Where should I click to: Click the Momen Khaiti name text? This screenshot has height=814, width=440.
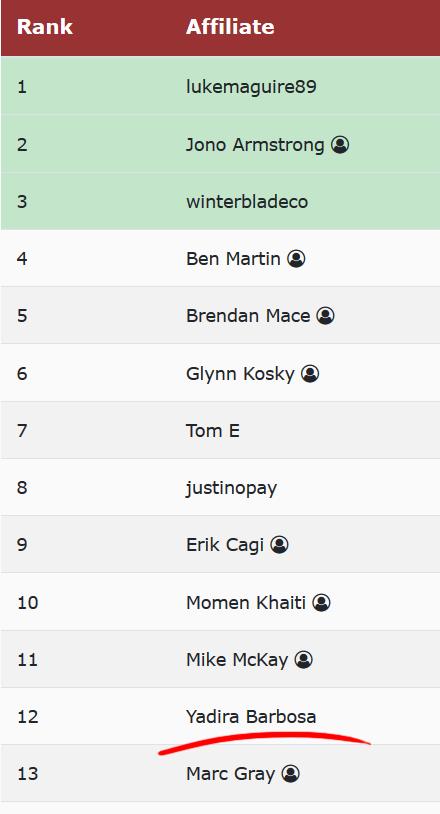pos(246,603)
